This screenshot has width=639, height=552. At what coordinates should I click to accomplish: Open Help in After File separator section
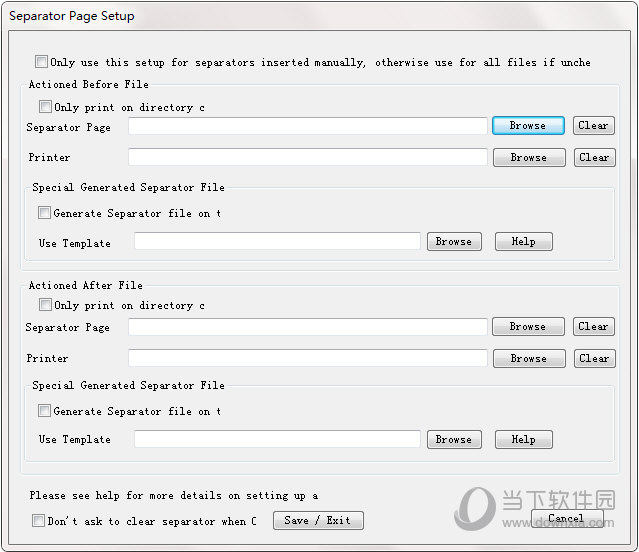click(523, 440)
